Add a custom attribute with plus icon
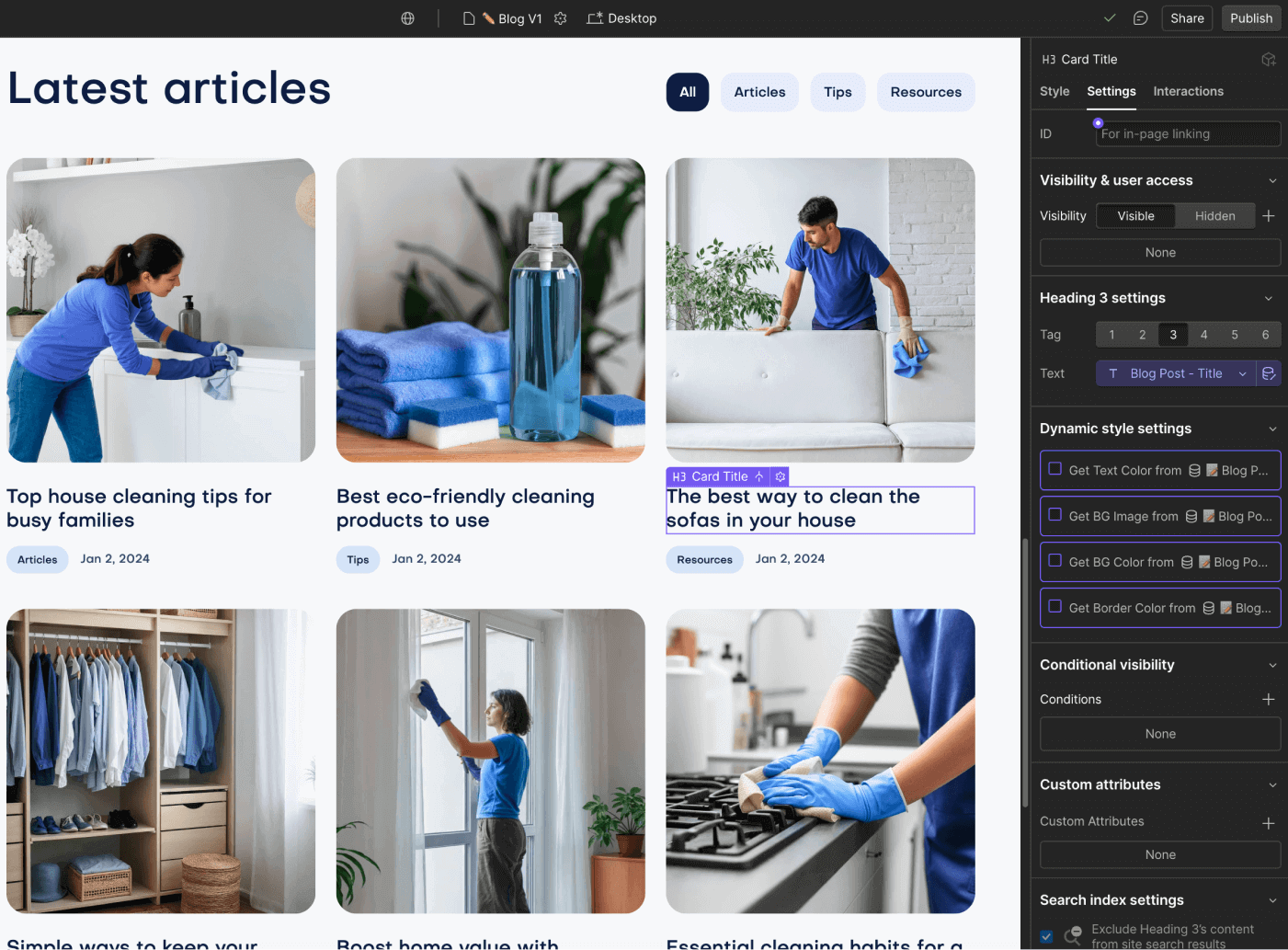Image resolution: width=1288 pixels, height=950 pixels. [x=1269, y=823]
